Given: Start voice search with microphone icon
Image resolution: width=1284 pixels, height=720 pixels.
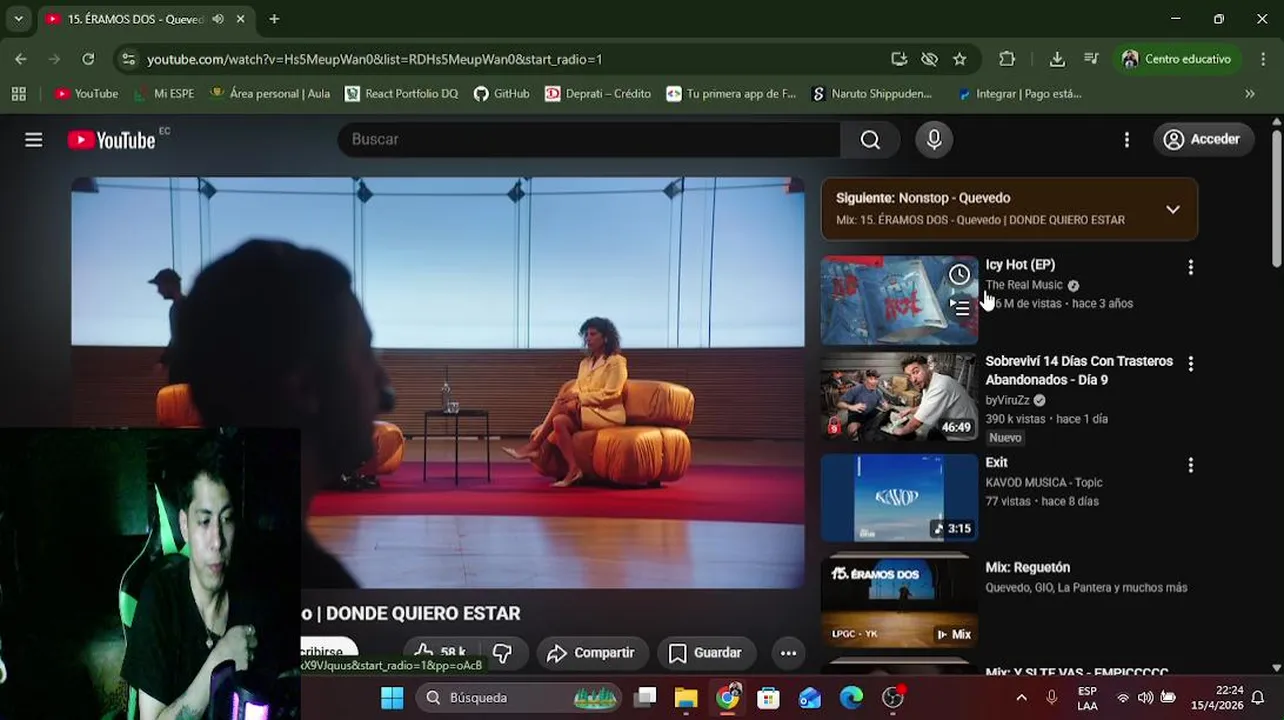Looking at the screenshot, I should click(x=934, y=140).
